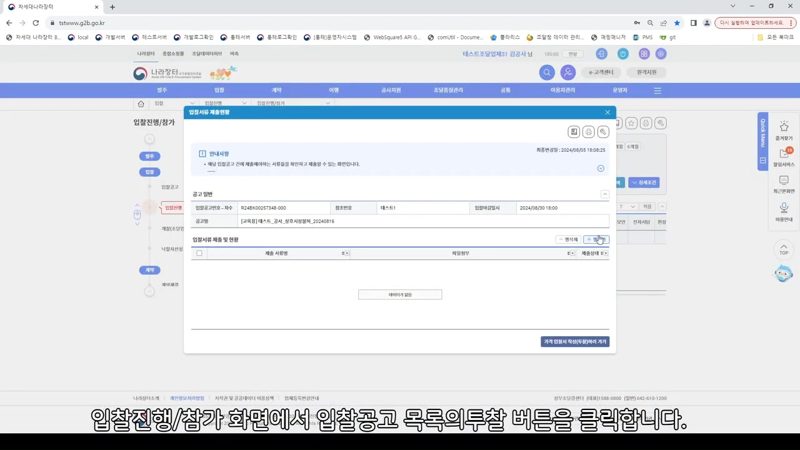Select the 입찰진행 step in process sidebar
Viewport: 800px width, 450px height.
click(x=173, y=208)
